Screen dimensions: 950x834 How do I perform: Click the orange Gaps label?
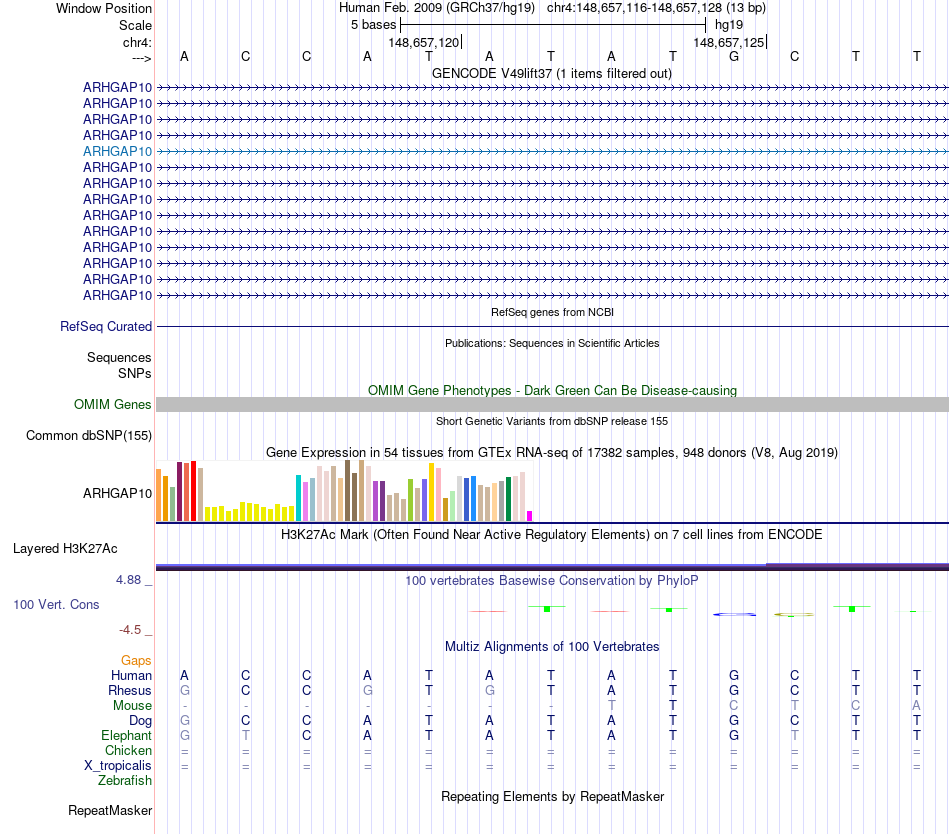pyautogui.click(x=136, y=661)
